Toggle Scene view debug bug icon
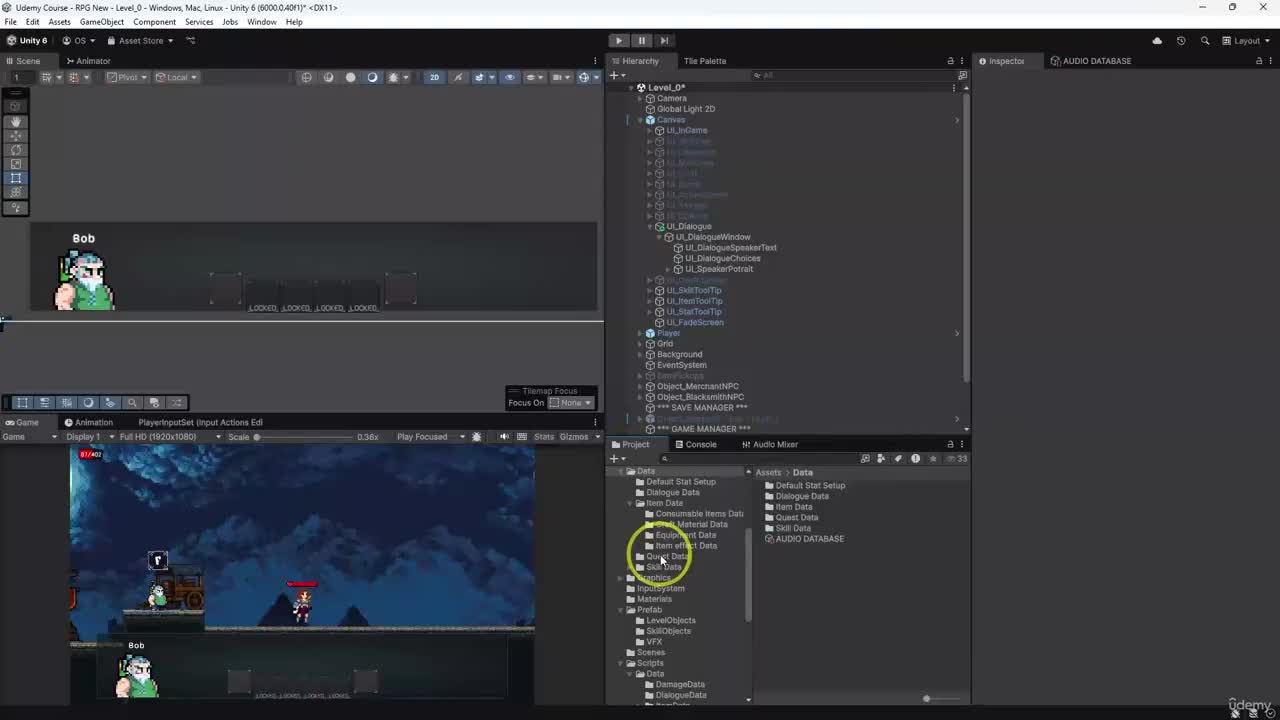Screen dimensions: 1280x720 (x=393, y=77)
